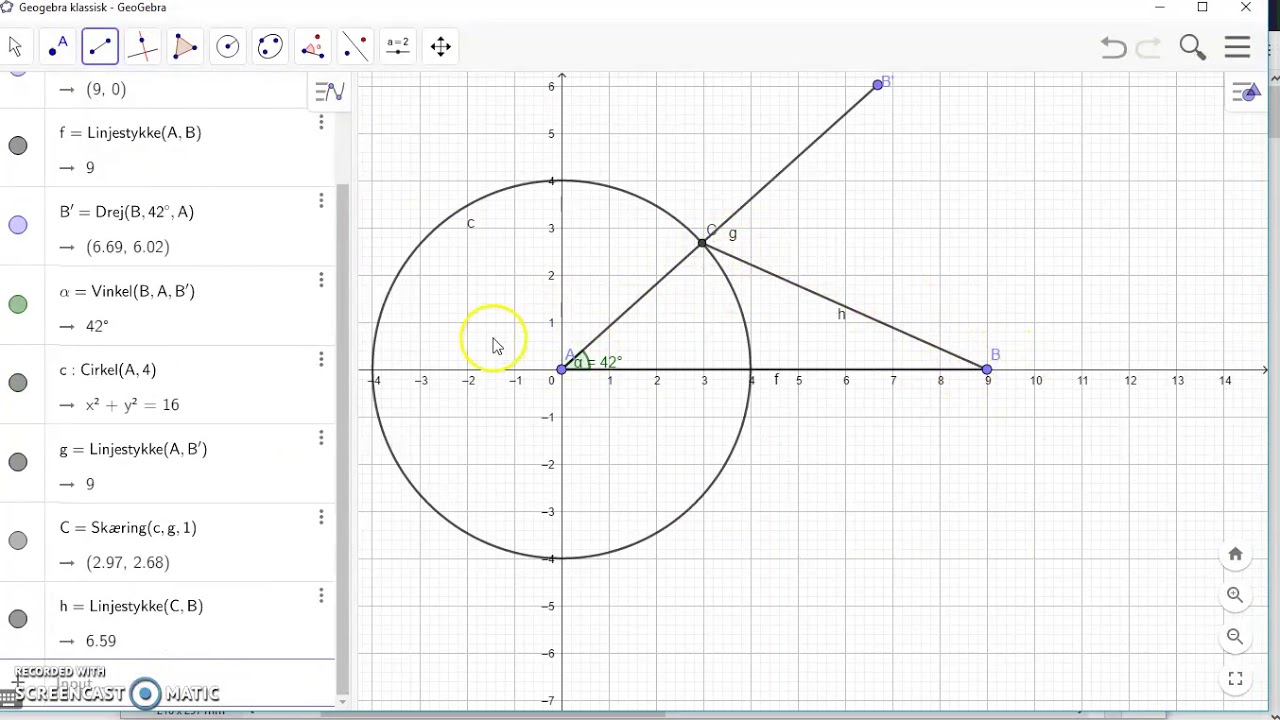1280x720 pixels.
Task: Select the Circle with center tool
Action: point(228,46)
